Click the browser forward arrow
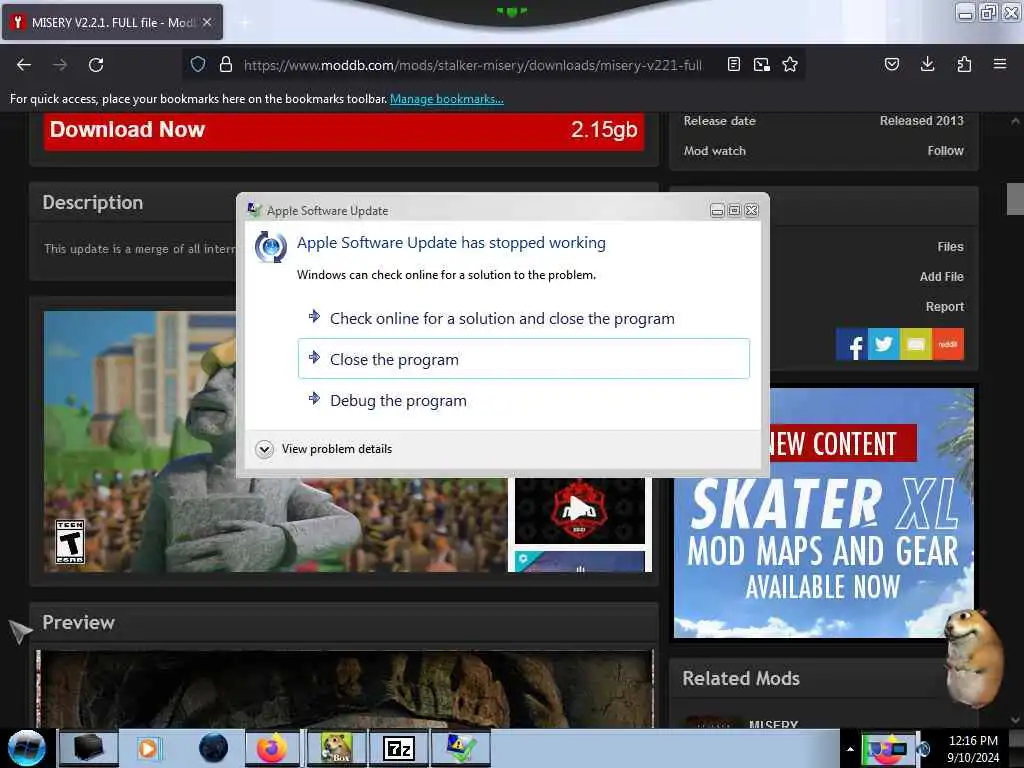Image resolution: width=1024 pixels, height=768 pixels. pos(60,65)
